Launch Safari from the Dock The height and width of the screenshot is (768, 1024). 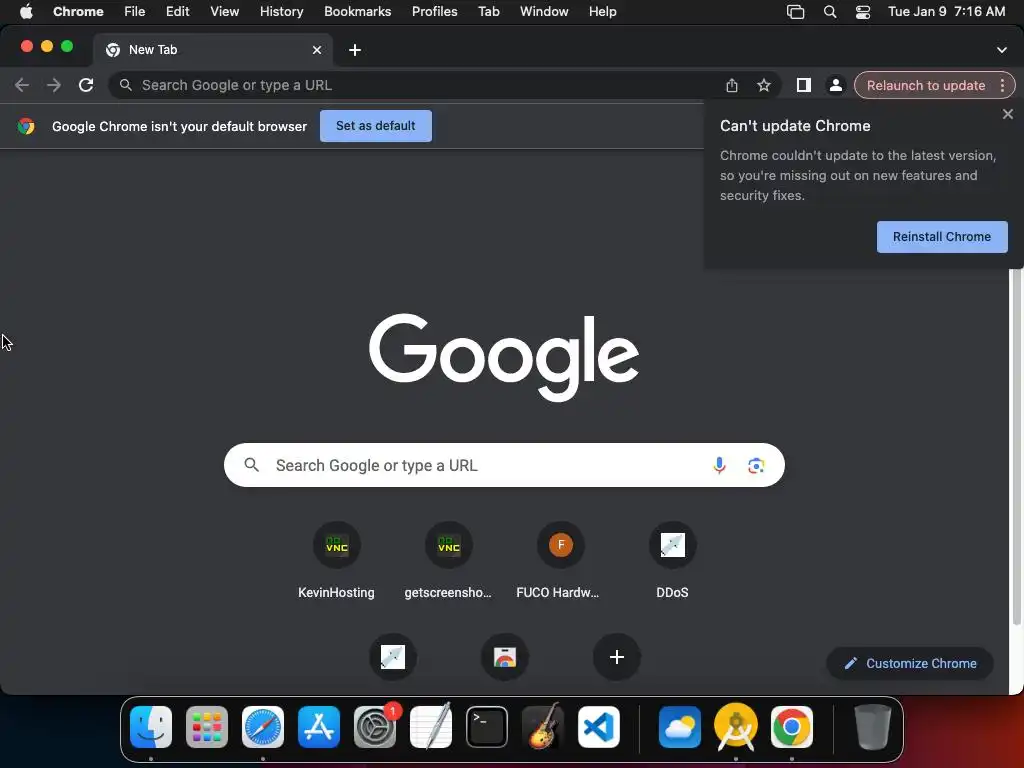click(x=263, y=727)
